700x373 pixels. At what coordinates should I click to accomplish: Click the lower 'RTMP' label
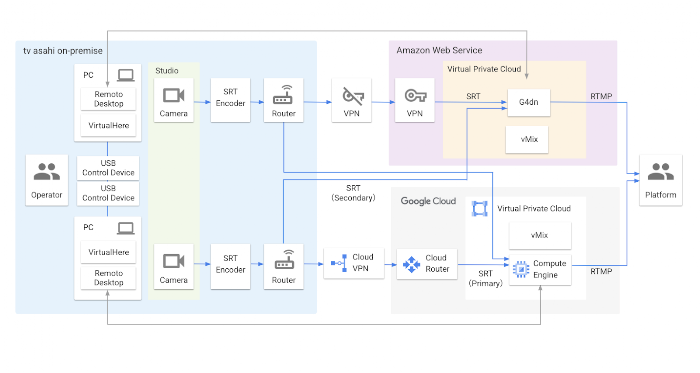coord(601,271)
